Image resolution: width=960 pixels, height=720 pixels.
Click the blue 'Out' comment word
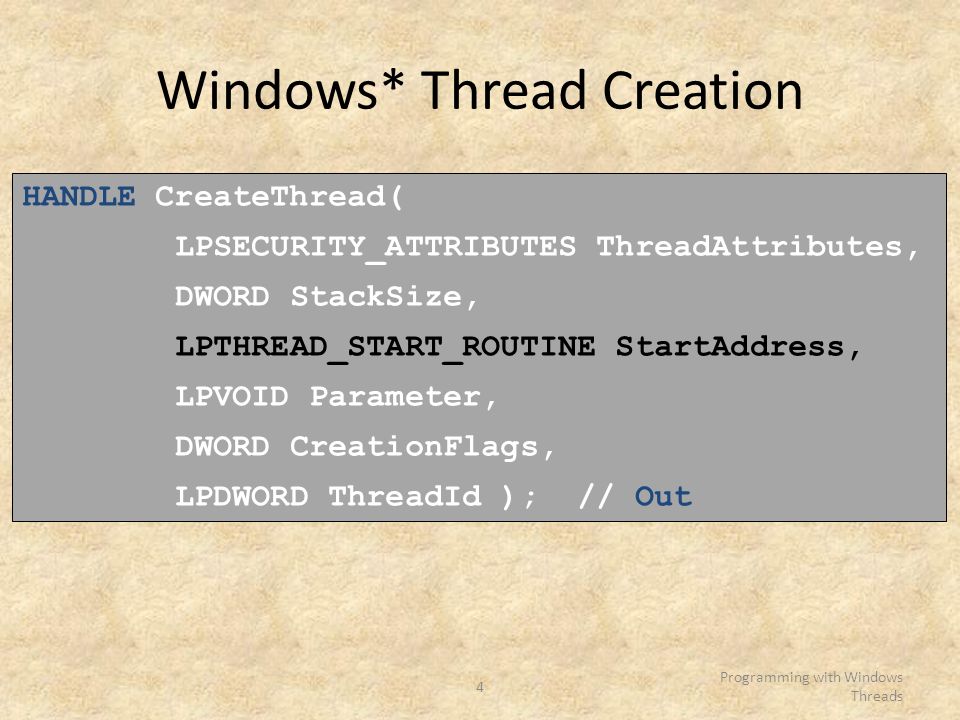(x=663, y=497)
